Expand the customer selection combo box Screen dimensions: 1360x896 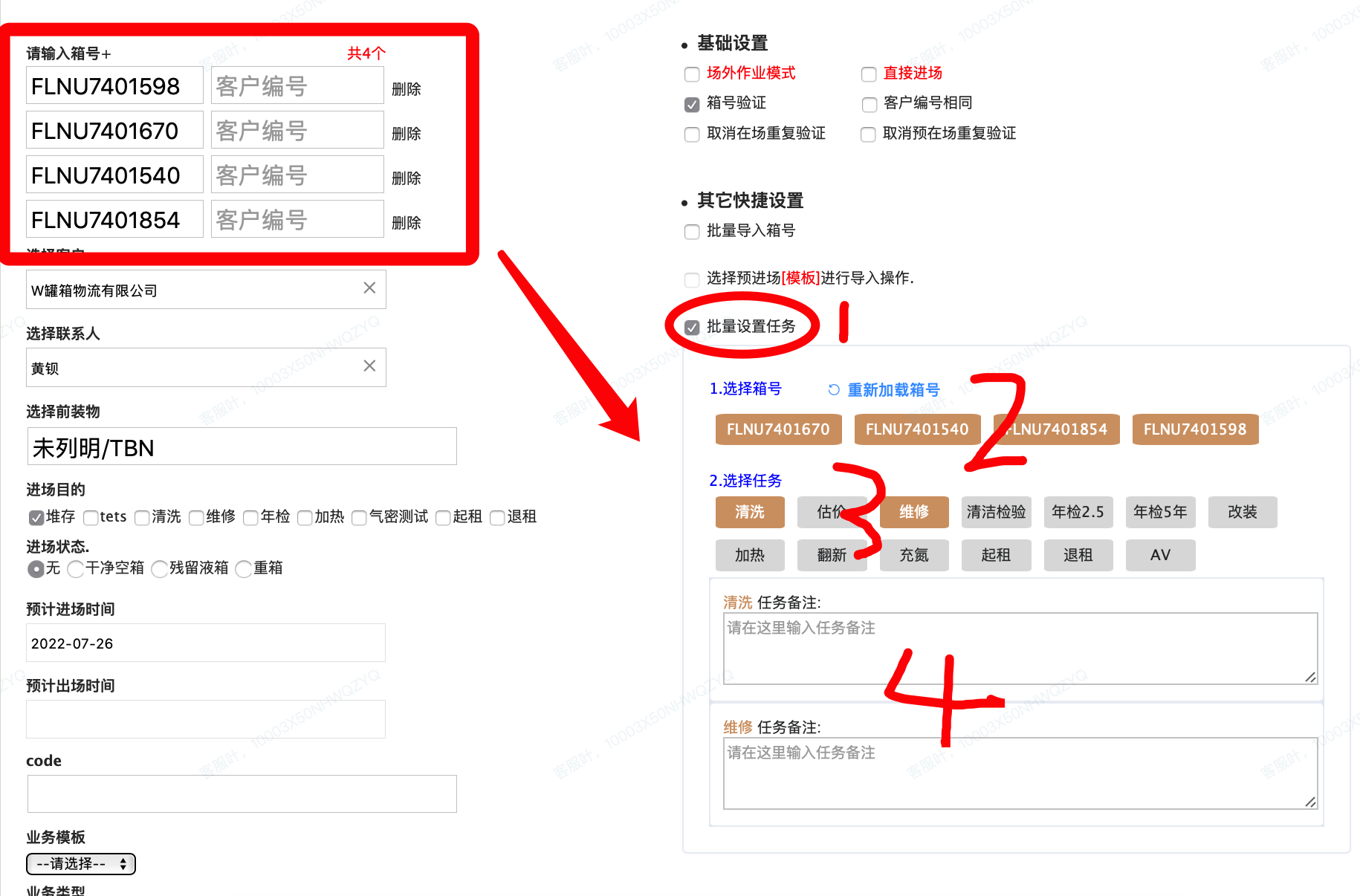(x=193, y=290)
